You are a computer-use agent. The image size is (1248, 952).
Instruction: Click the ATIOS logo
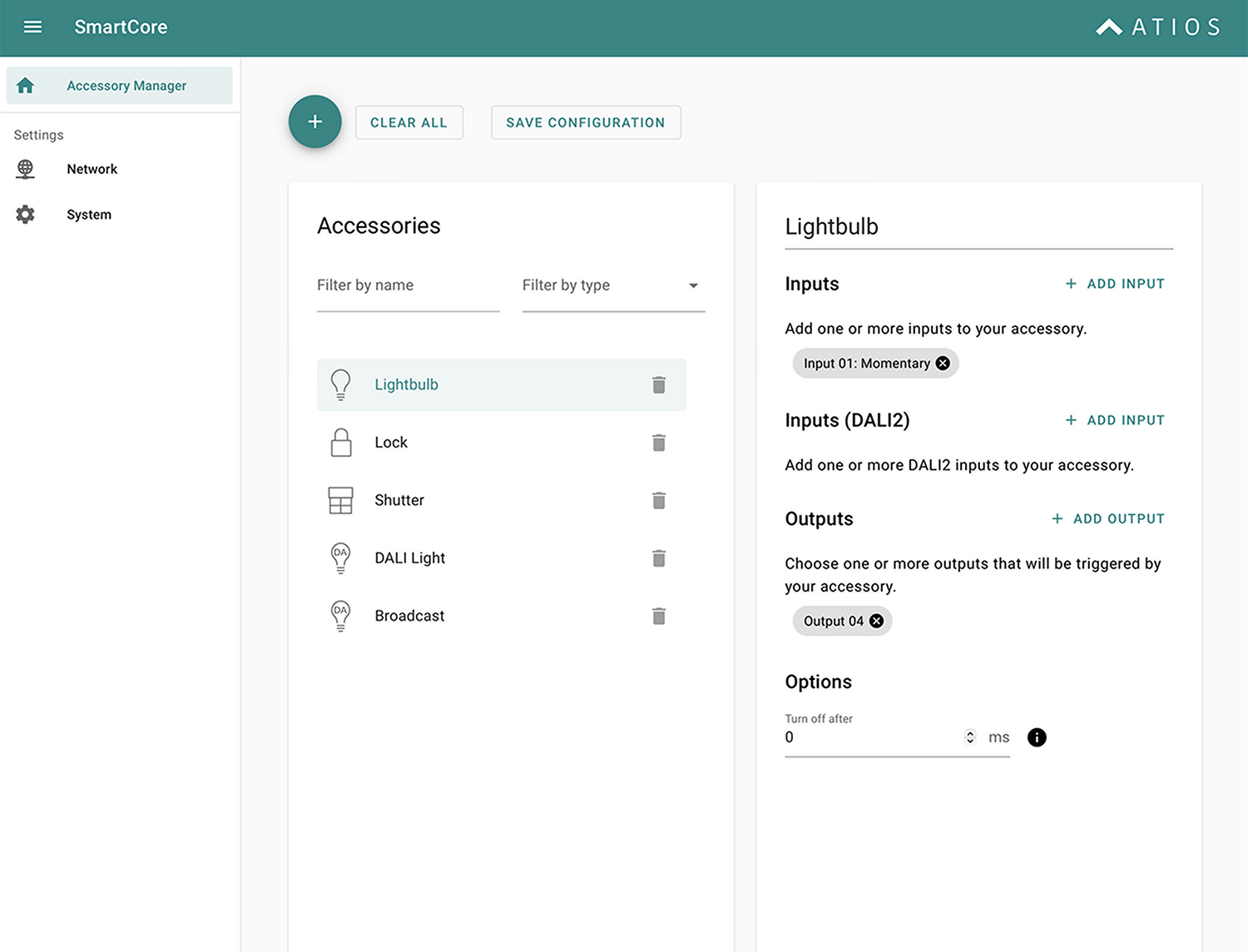(x=1158, y=27)
